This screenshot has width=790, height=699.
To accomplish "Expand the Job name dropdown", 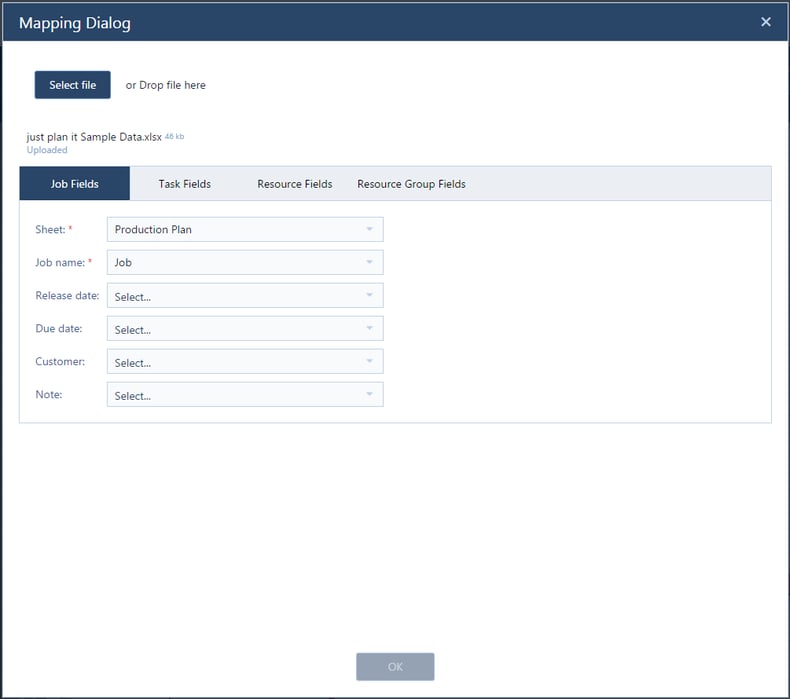I will point(235,262).
